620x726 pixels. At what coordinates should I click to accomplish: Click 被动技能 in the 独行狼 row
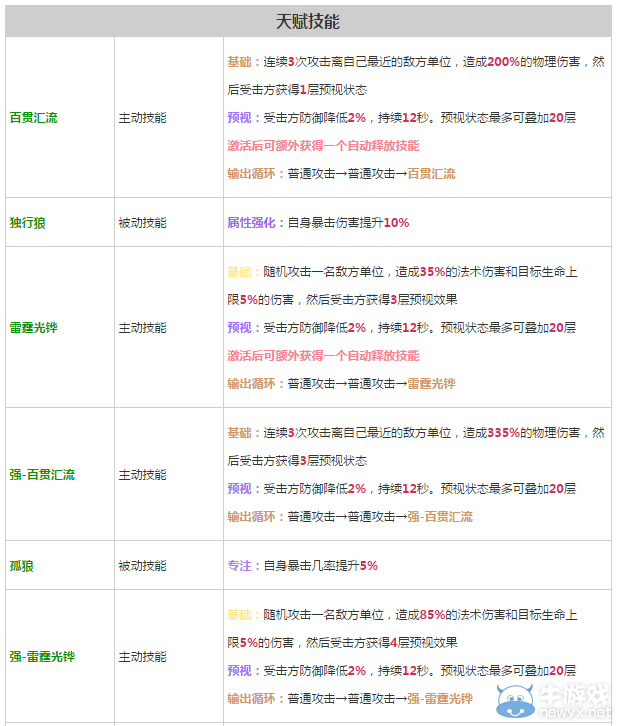tap(142, 223)
